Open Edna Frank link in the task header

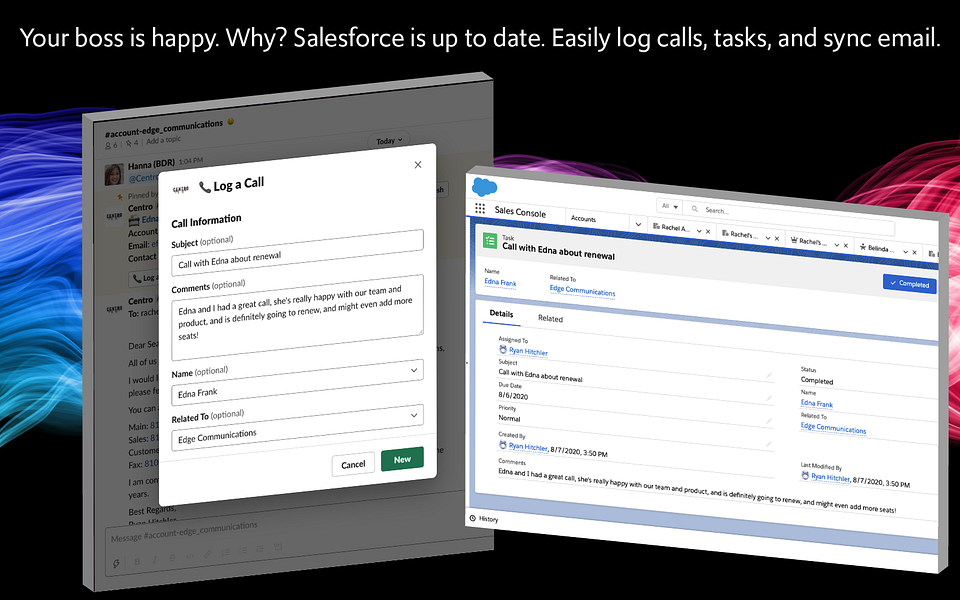pyautogui.click(x=500, y=282)
